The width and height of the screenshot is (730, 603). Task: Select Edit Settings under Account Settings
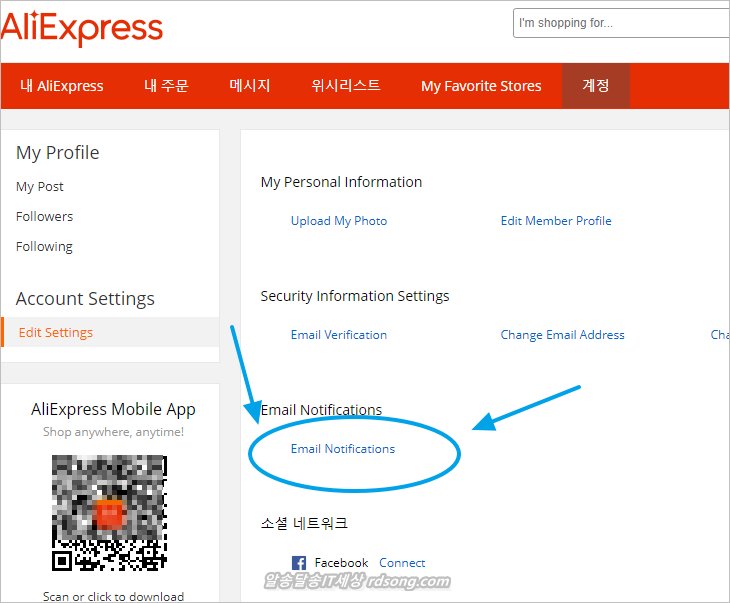point(56,332)
